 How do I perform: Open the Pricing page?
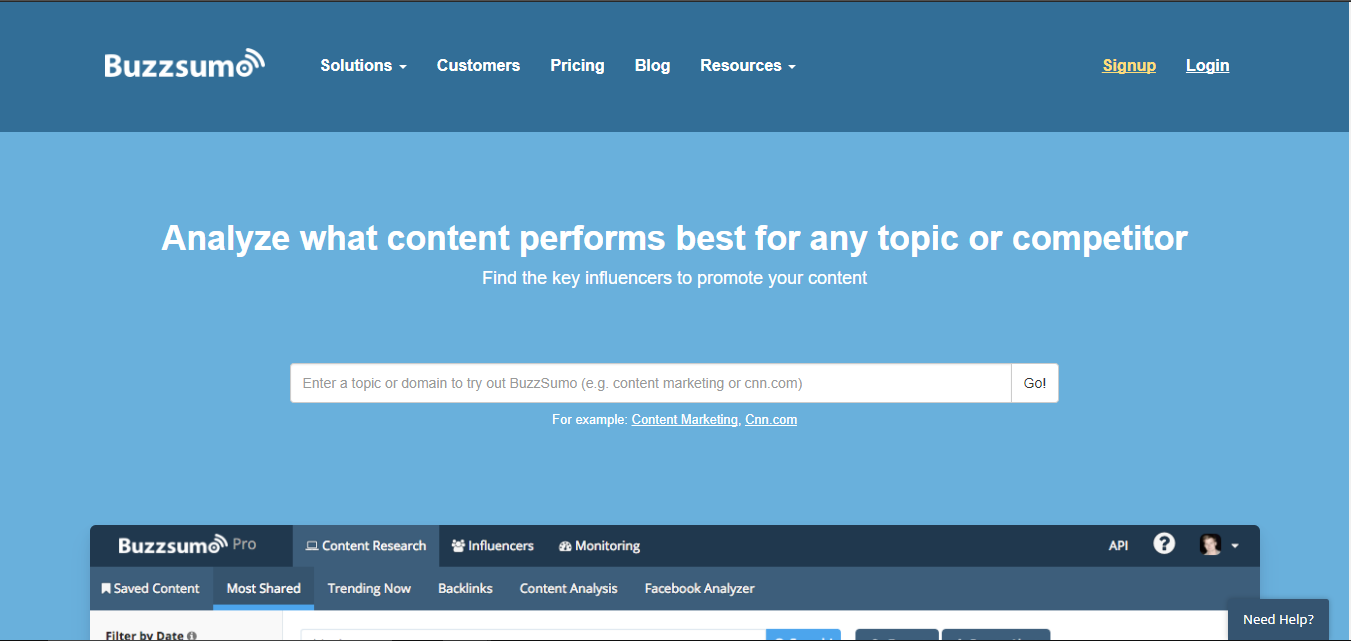pyautogui.click(x=577, y=66)
